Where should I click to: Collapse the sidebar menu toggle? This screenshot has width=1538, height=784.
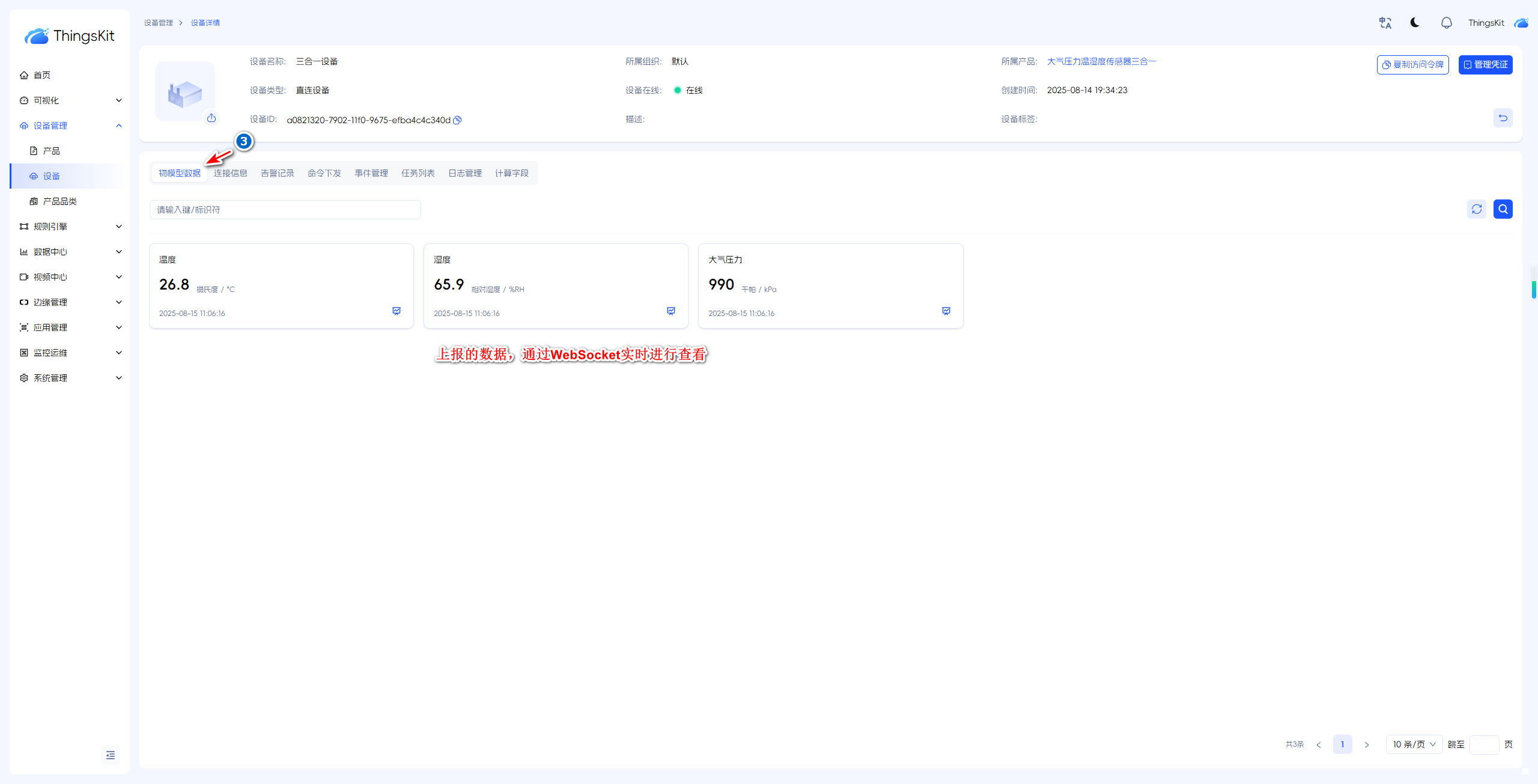tap(111, 755)
